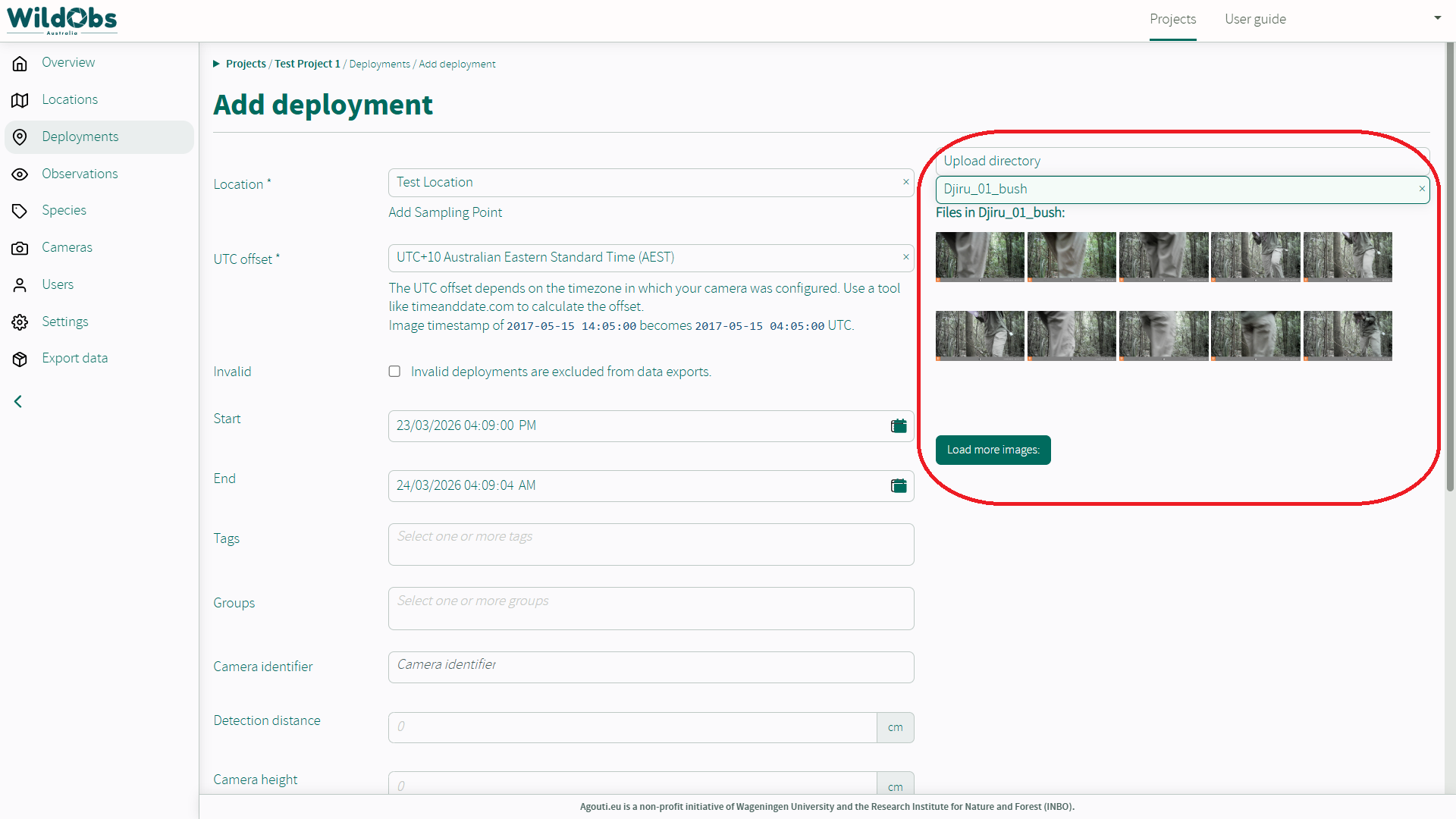
Task: Open the Start date calendar picker
Action: point(899,426)
